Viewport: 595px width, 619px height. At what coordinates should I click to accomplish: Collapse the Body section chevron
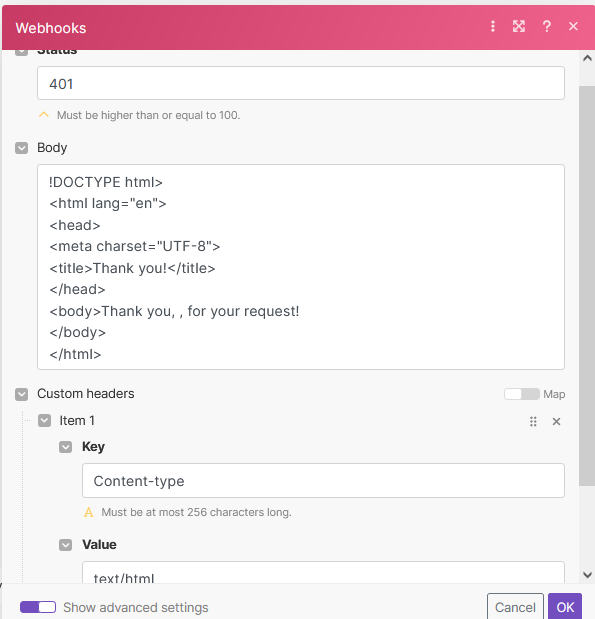(22, 148)
